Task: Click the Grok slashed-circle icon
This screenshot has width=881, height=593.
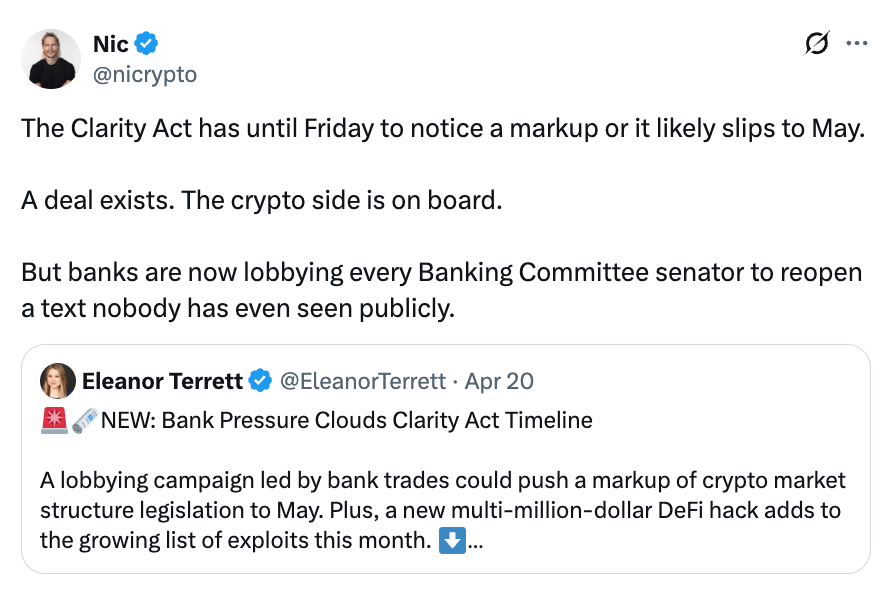Action: [816, 44]
